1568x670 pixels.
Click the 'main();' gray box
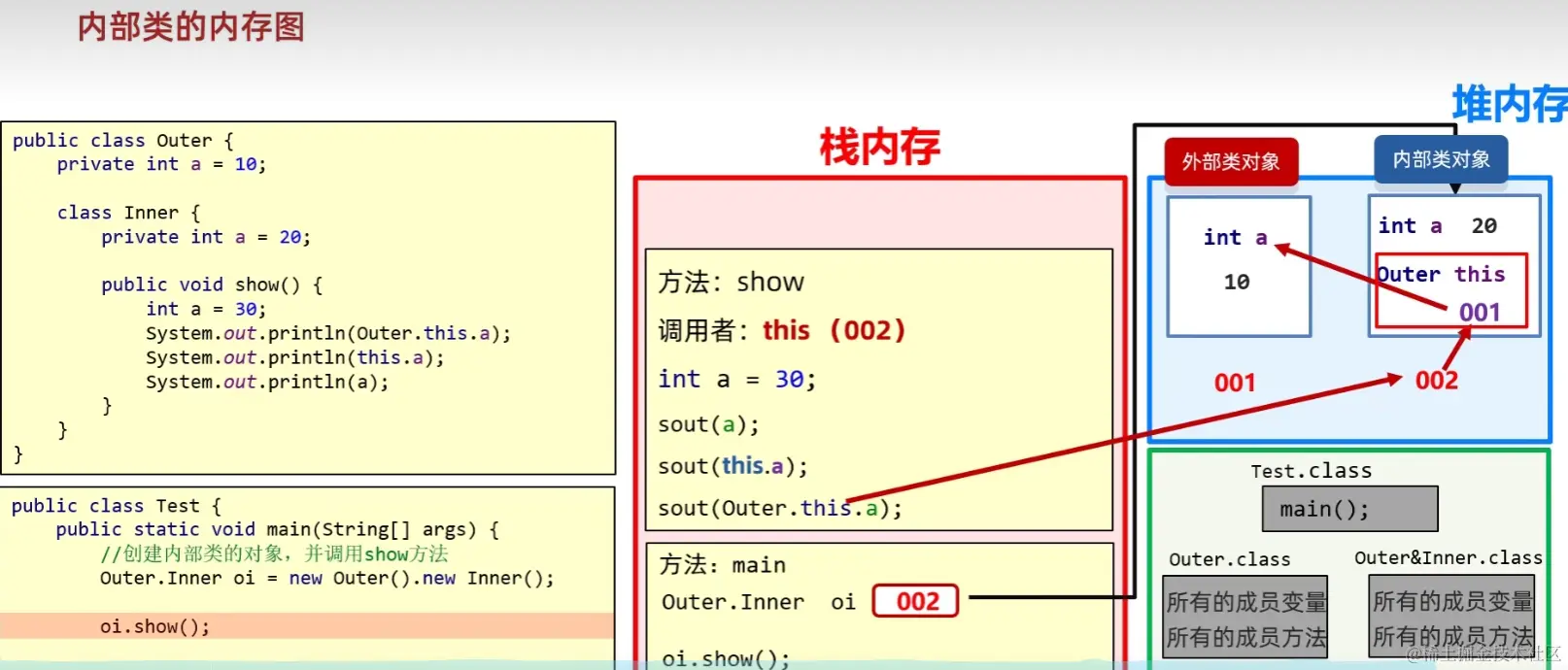pyautogui.click(x=1349, y=509)
